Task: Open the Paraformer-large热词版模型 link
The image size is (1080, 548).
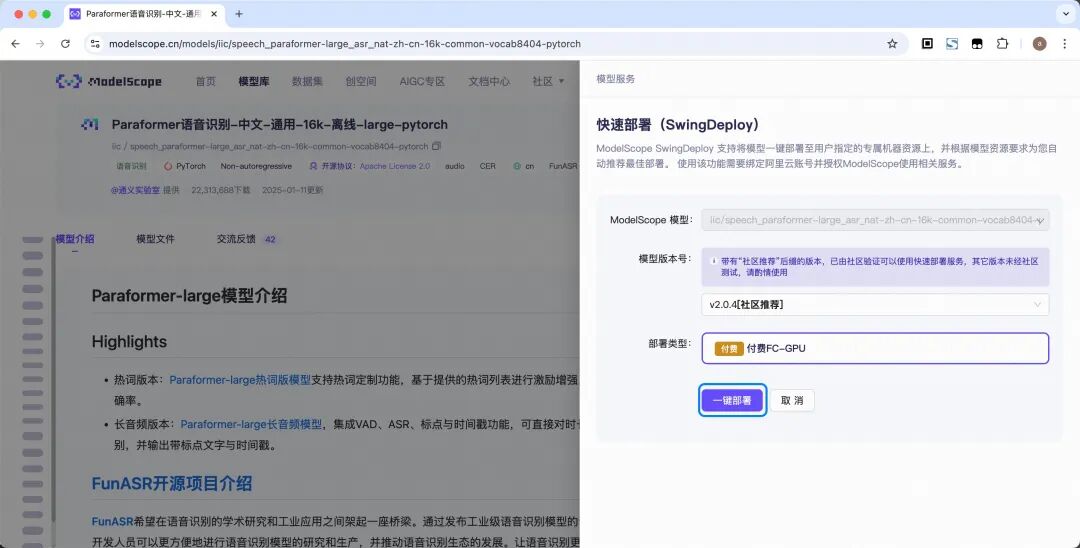Action: coord(240,380)
